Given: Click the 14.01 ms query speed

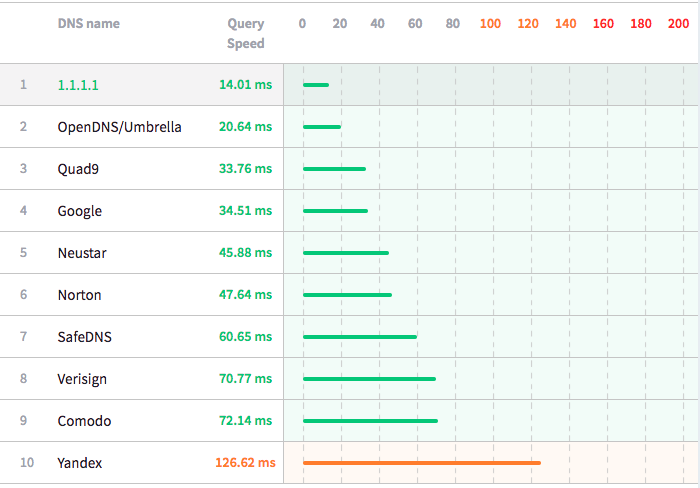Looking at the screenshot, I should pos(246,84).
